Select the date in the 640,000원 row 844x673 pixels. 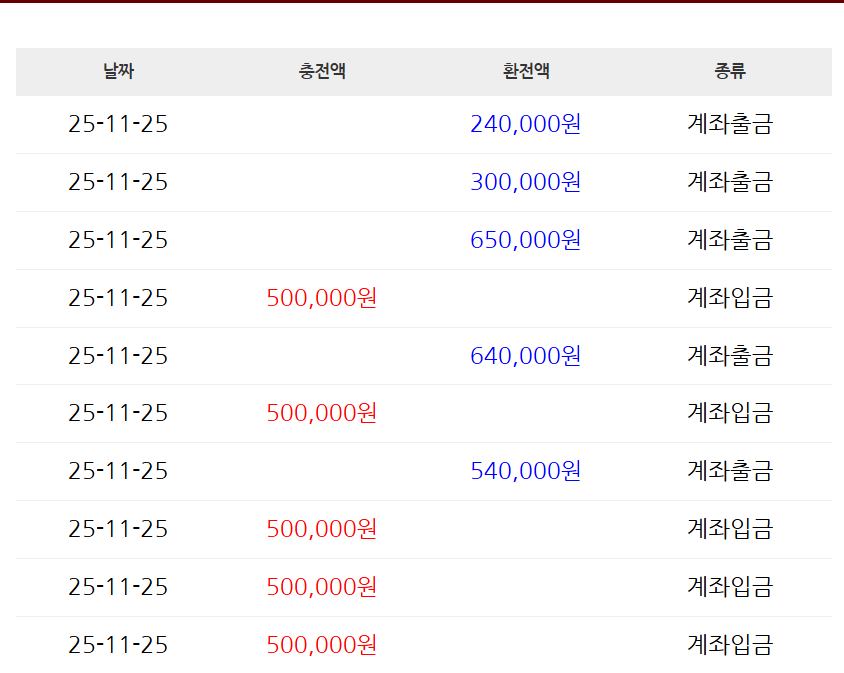(x=118, y=356)
